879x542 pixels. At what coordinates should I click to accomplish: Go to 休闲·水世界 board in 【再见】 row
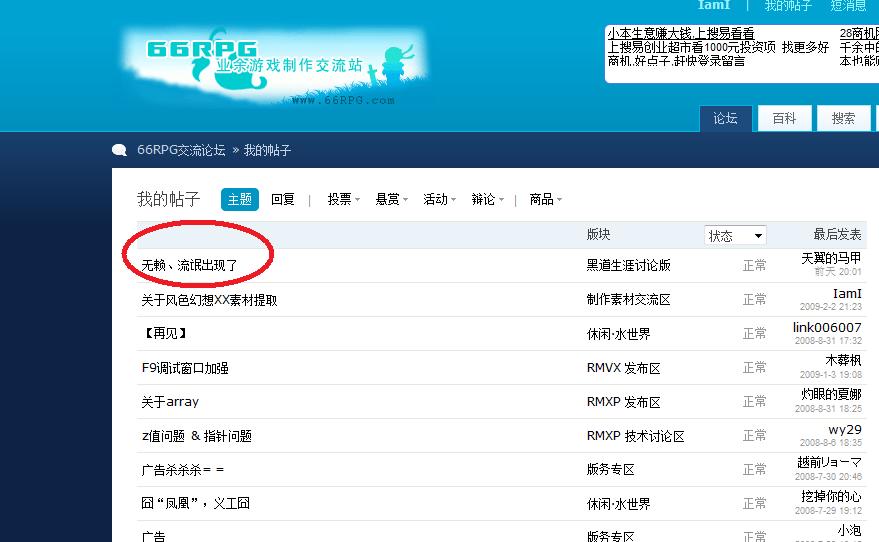point(618,334)
